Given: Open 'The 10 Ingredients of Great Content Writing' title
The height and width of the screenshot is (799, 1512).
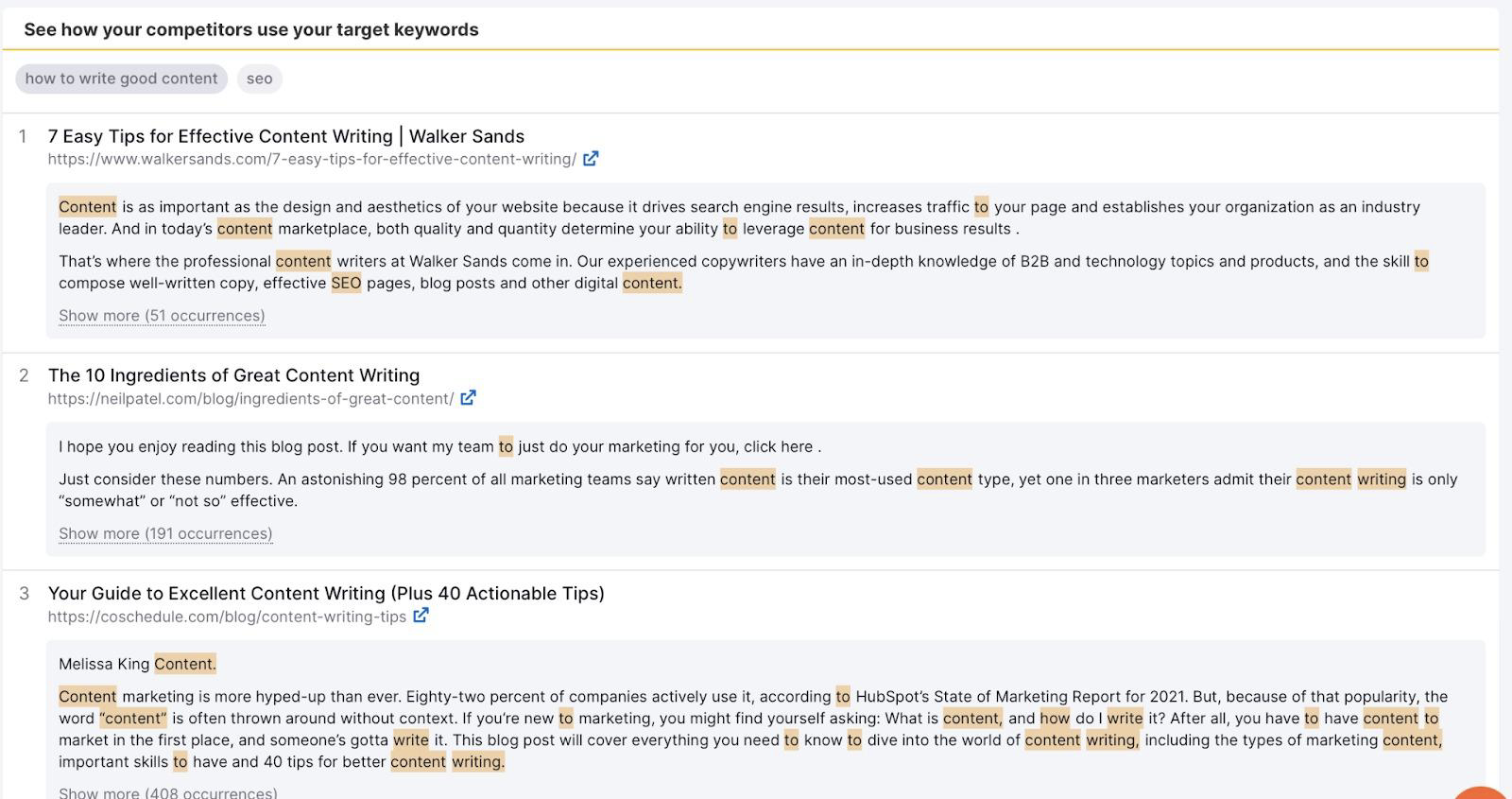Looking at the screenshot, I should [x=233, y=375].
